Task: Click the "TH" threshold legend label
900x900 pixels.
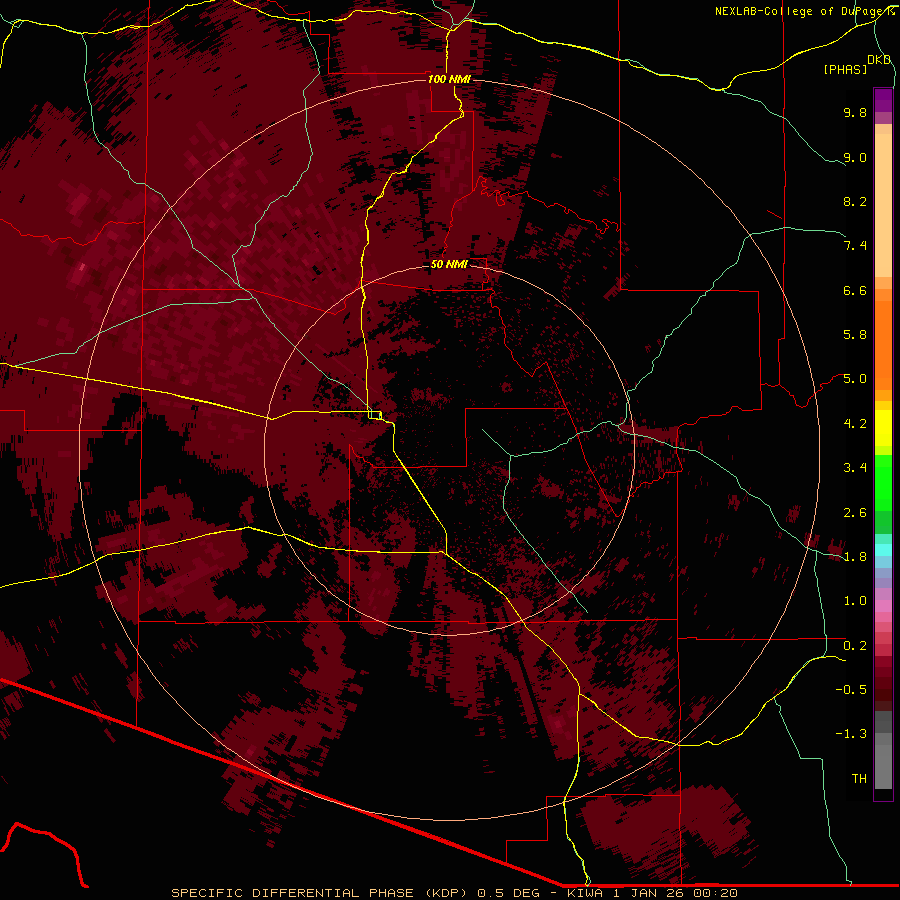Action: (859, 779)
